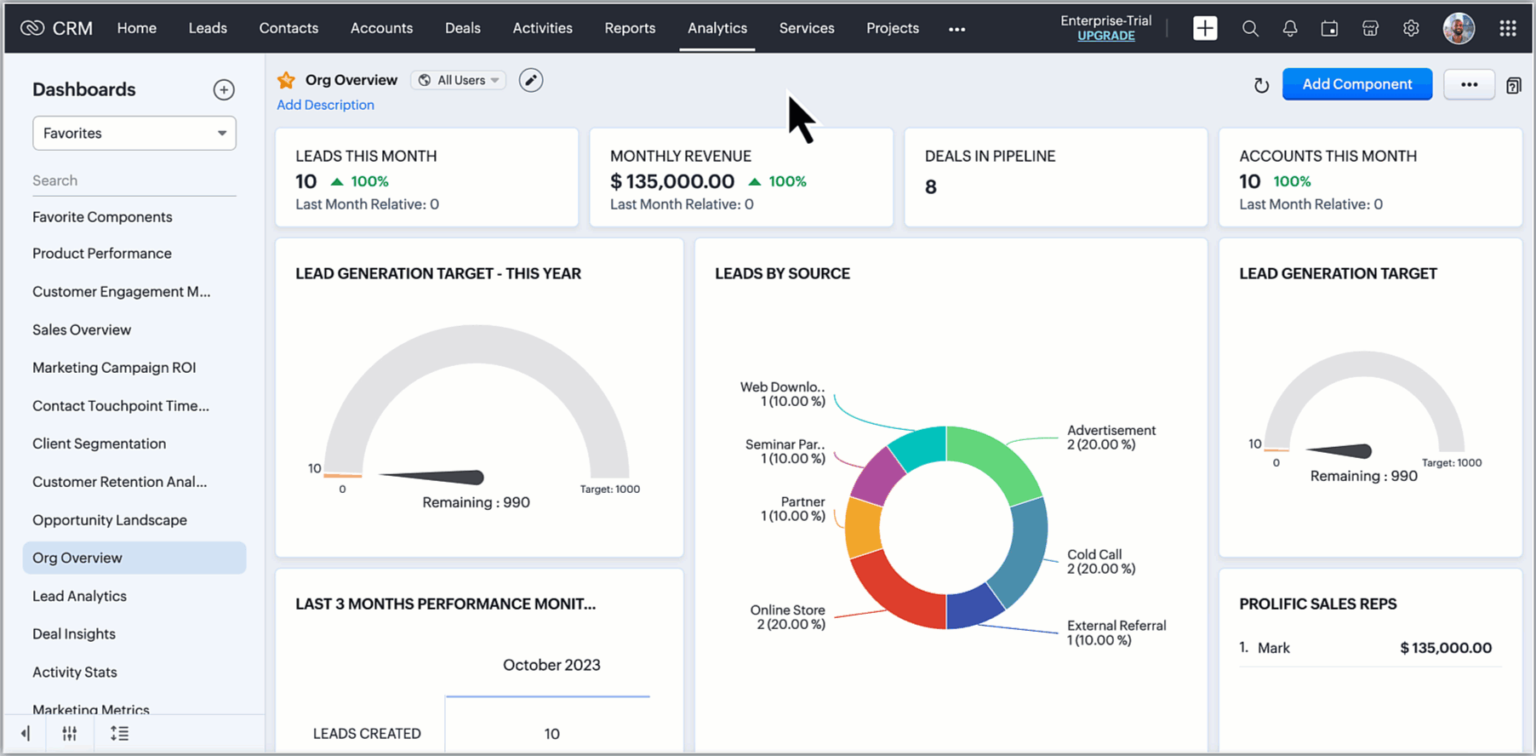Refresh the dashboard using the reload icon
Image resolution: width=1536 pixels, height=756 pixels.
tap(1261, 85)
